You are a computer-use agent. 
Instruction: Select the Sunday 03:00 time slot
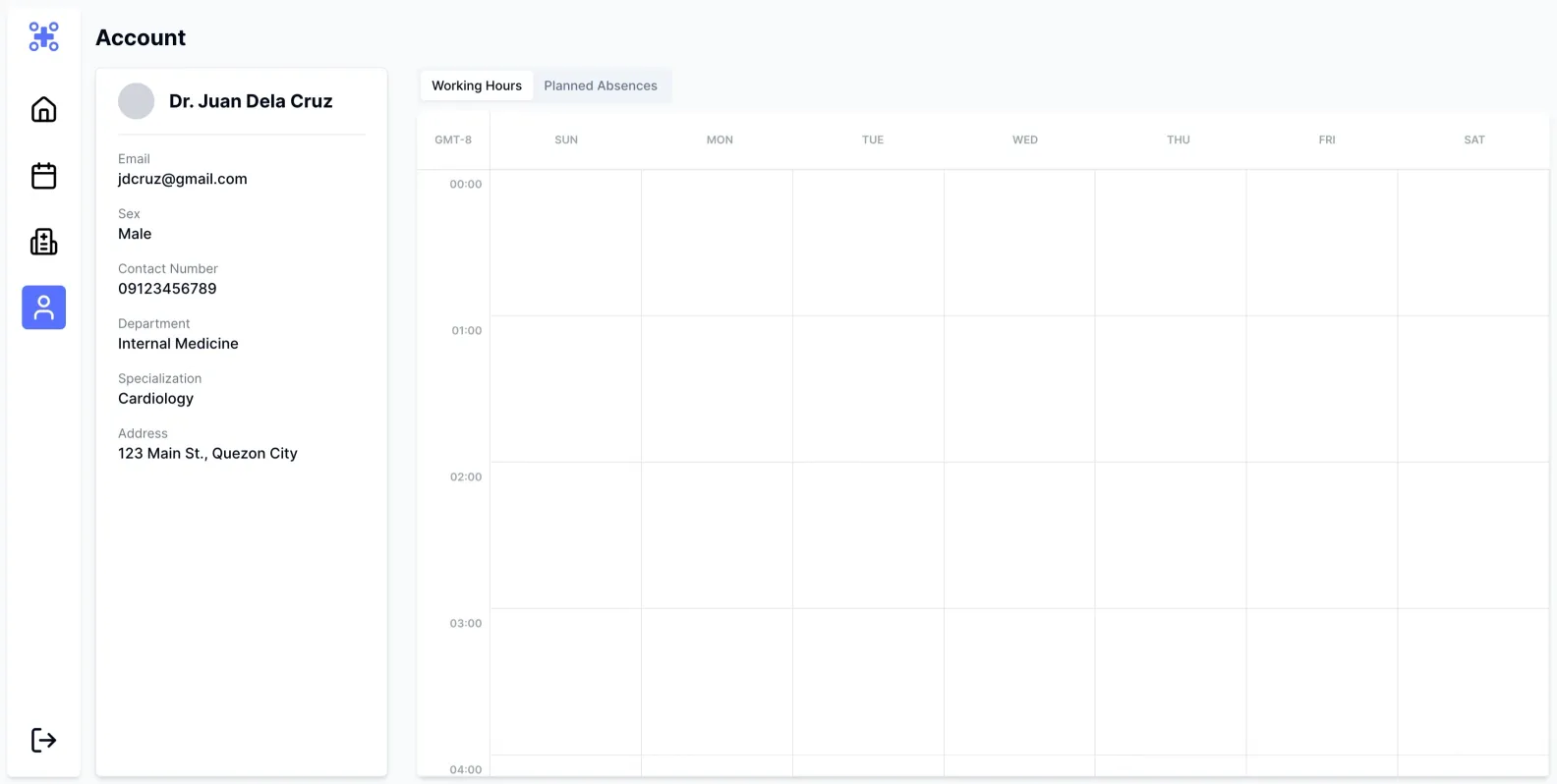click(566, 681)
